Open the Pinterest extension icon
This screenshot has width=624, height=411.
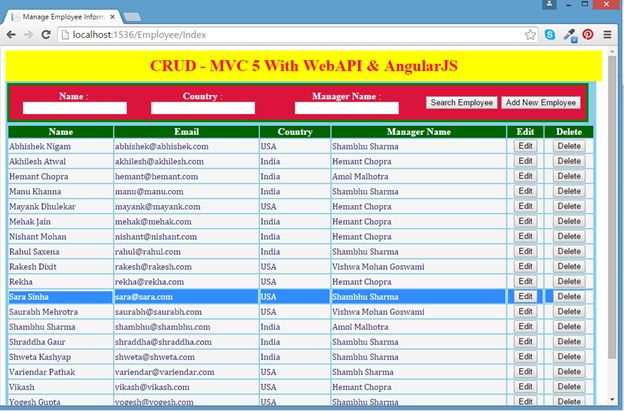[x=588, y=35]
